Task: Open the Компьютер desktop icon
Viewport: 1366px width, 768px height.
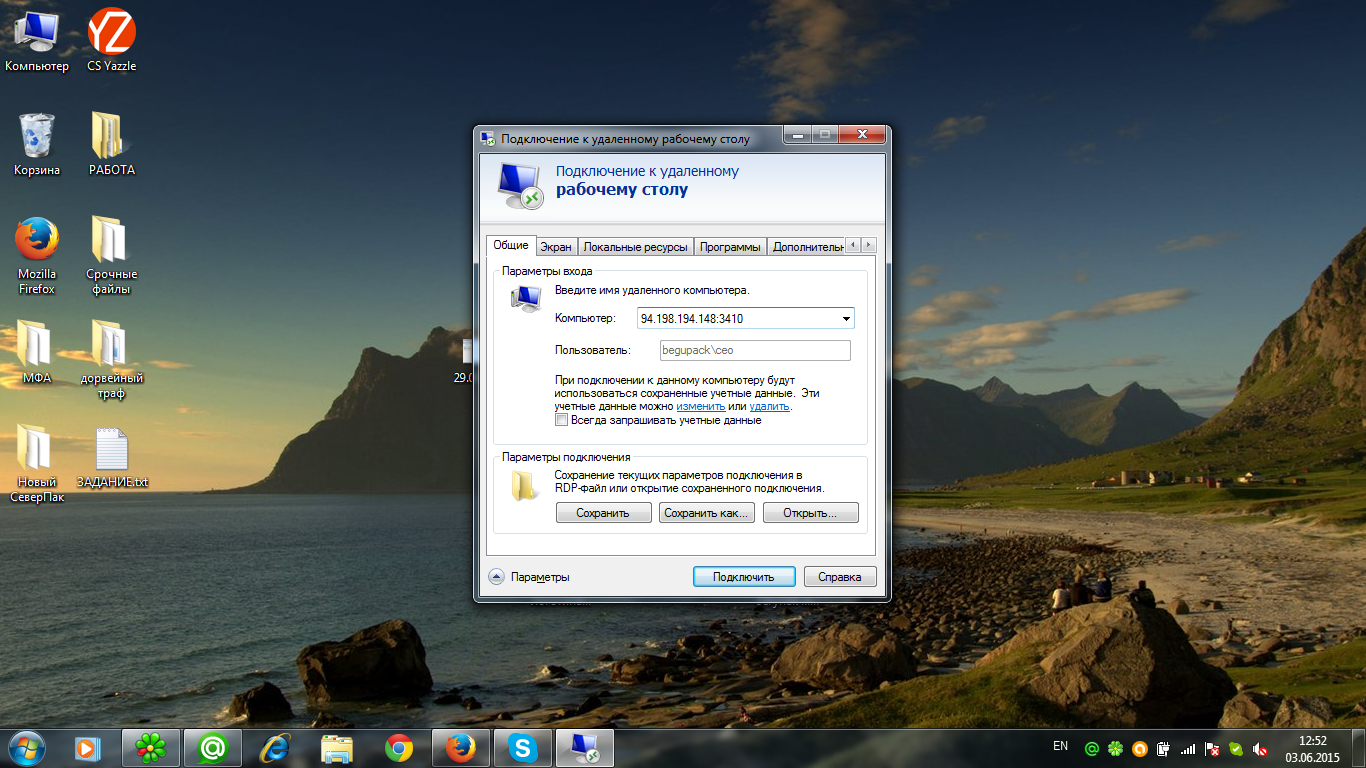Action: (x=37, y=40)
